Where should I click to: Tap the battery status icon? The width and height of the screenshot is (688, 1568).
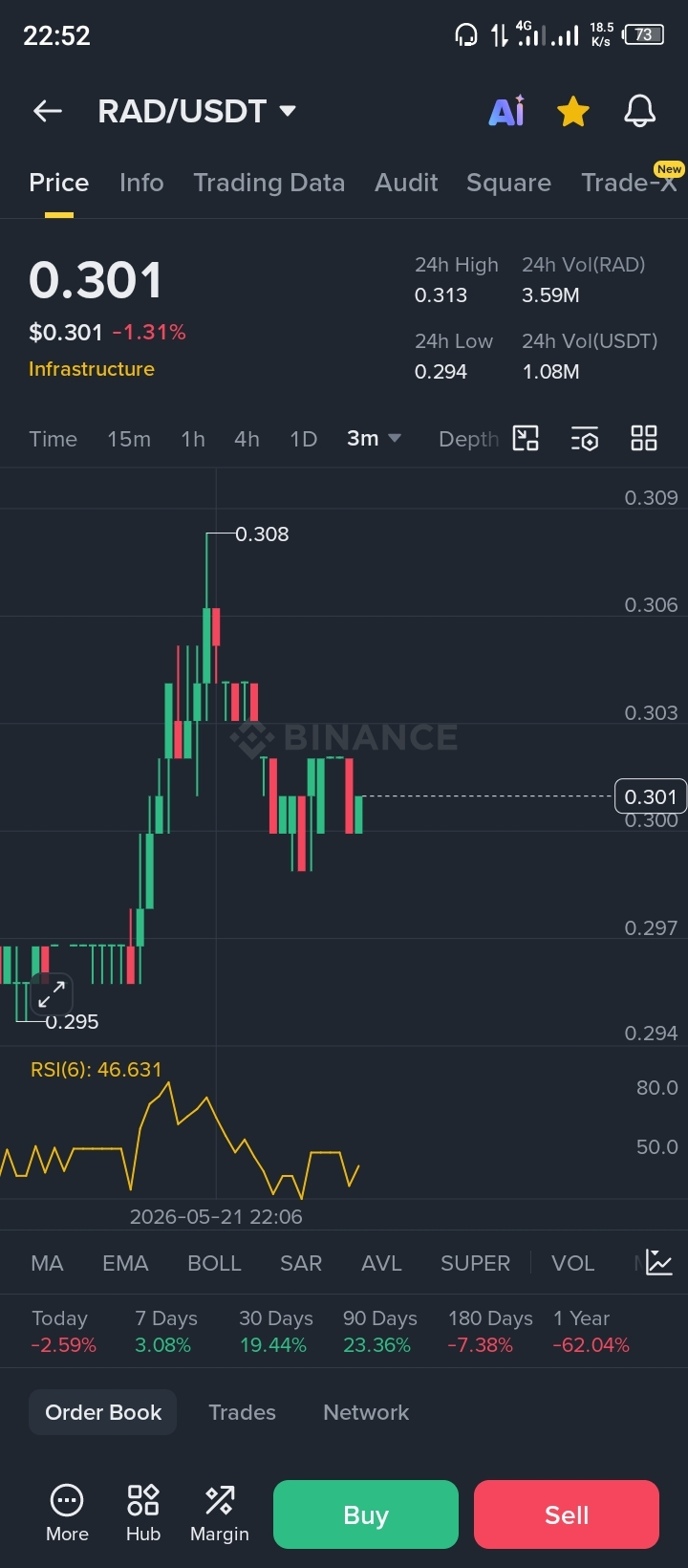[643, 35]
